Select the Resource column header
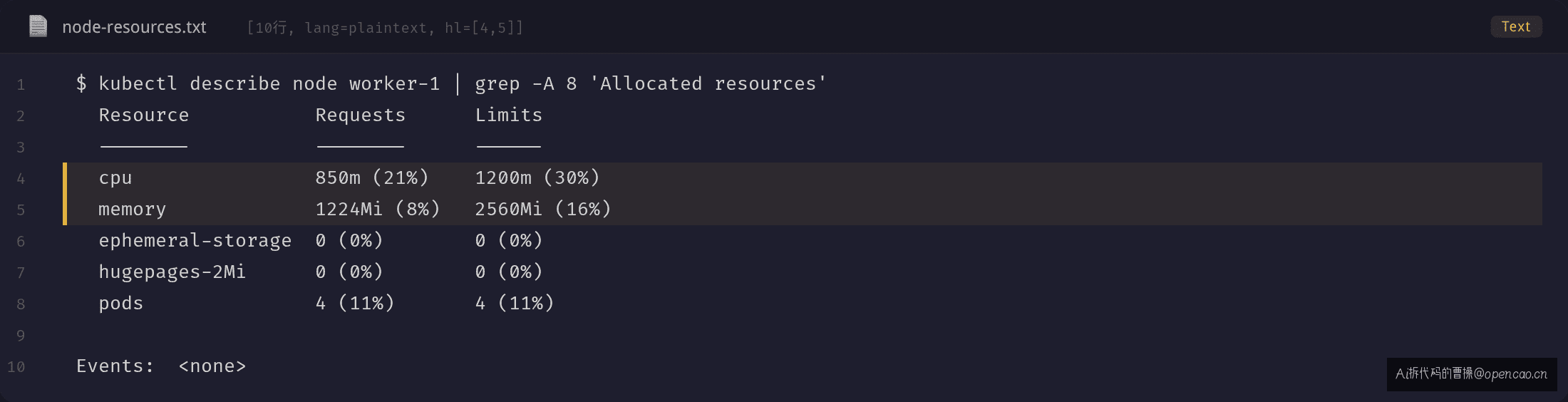Viewport: 1568px width, 402px height. coord(144,115)
